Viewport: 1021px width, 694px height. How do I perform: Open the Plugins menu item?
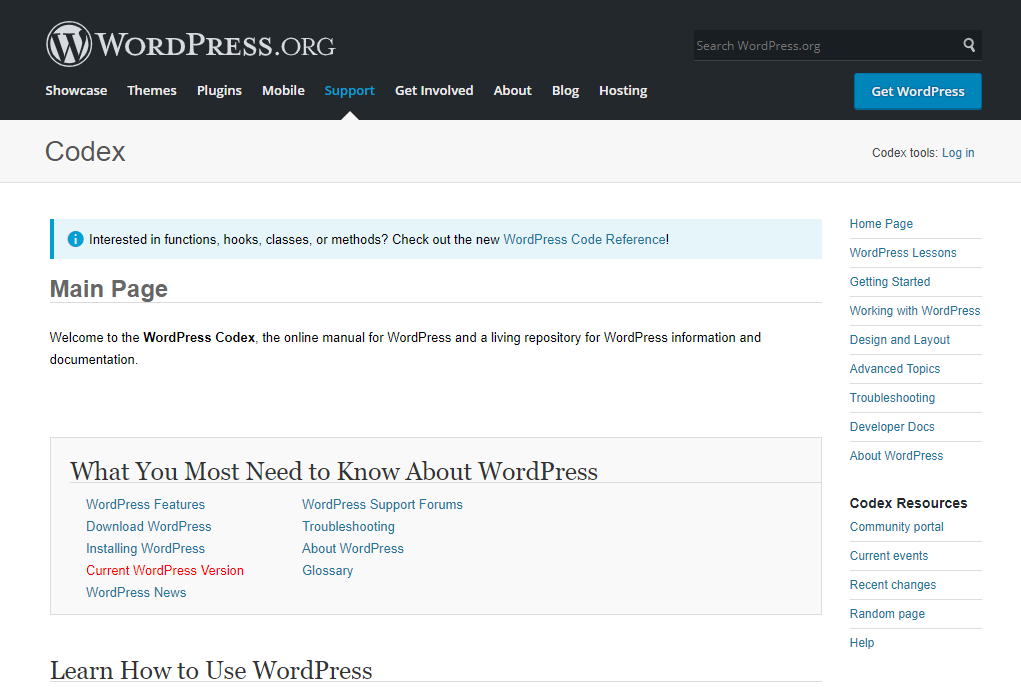(219, 90)
